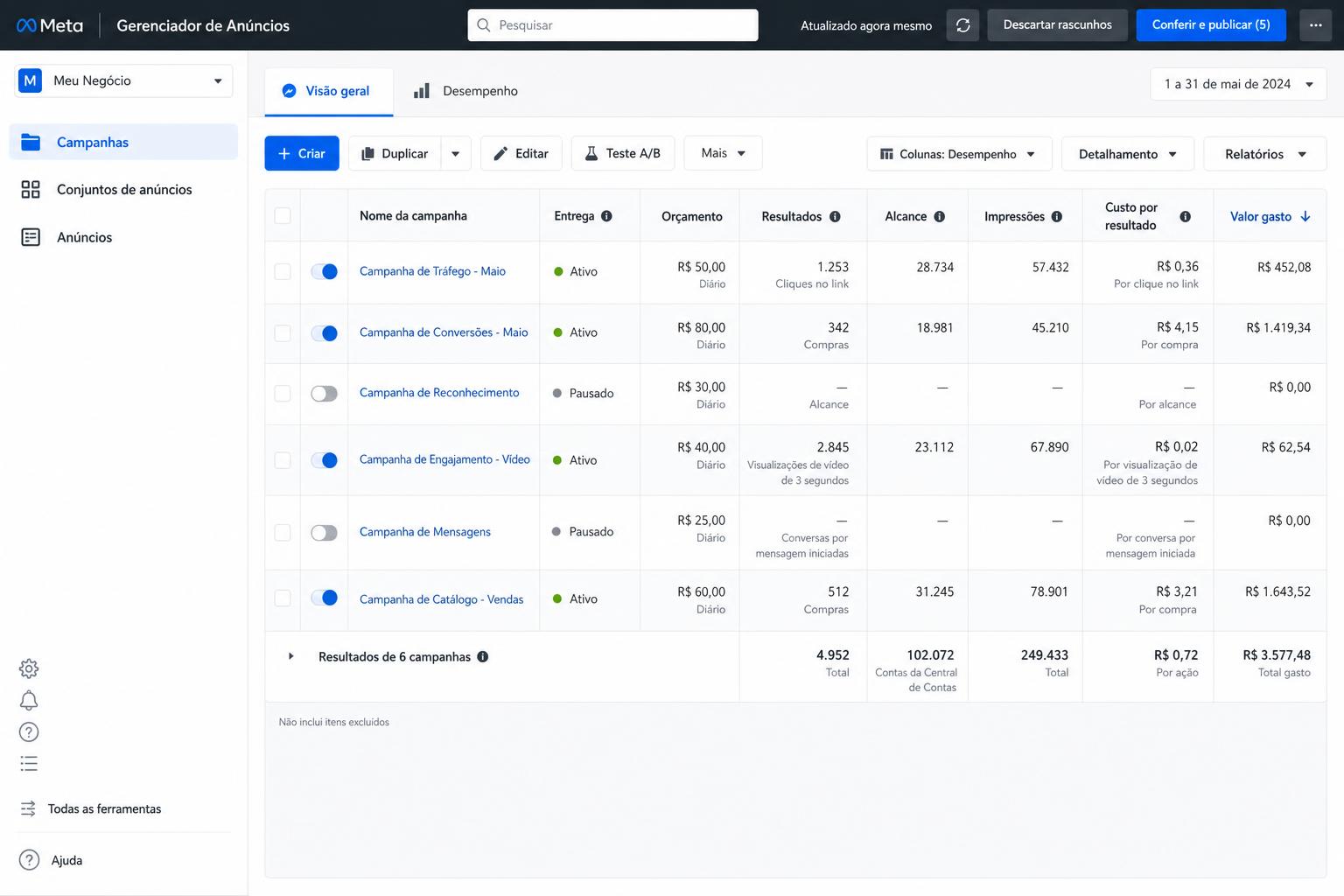Expand Resultados de 6 campanhas row
Image resolution: width=1344 pixels, height=896 pixels.
pos(290,656)
